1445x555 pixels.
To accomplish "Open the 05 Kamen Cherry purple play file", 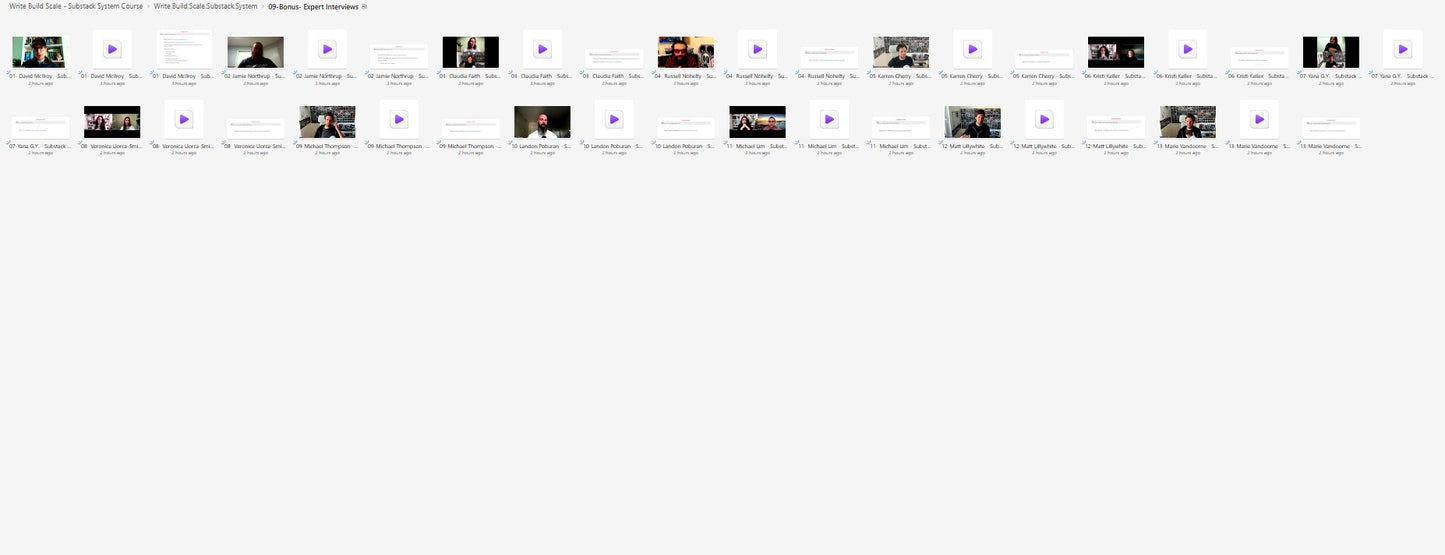I will [x=972, y=49].
